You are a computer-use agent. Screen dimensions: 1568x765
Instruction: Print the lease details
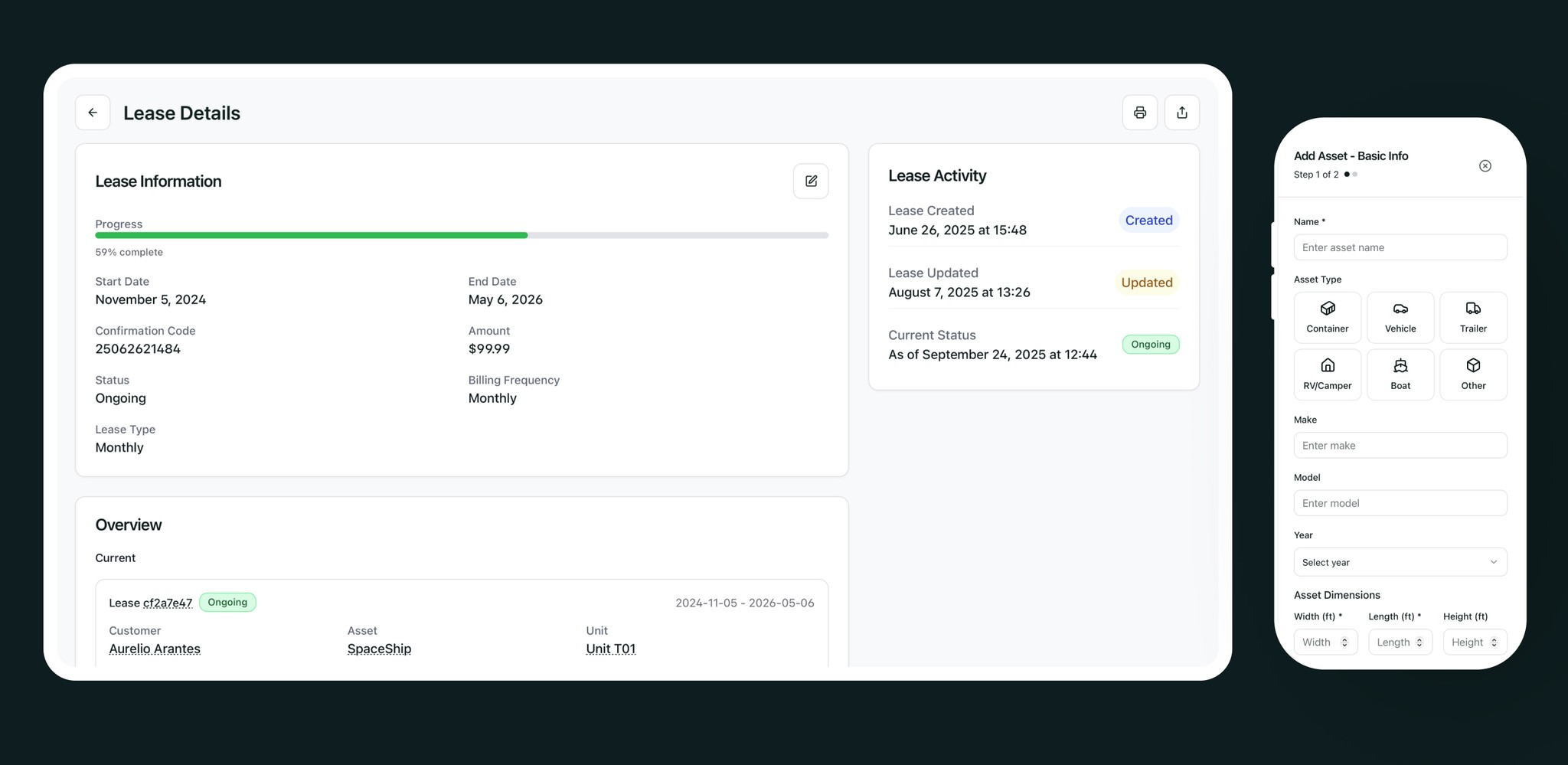coord(1140,113)
